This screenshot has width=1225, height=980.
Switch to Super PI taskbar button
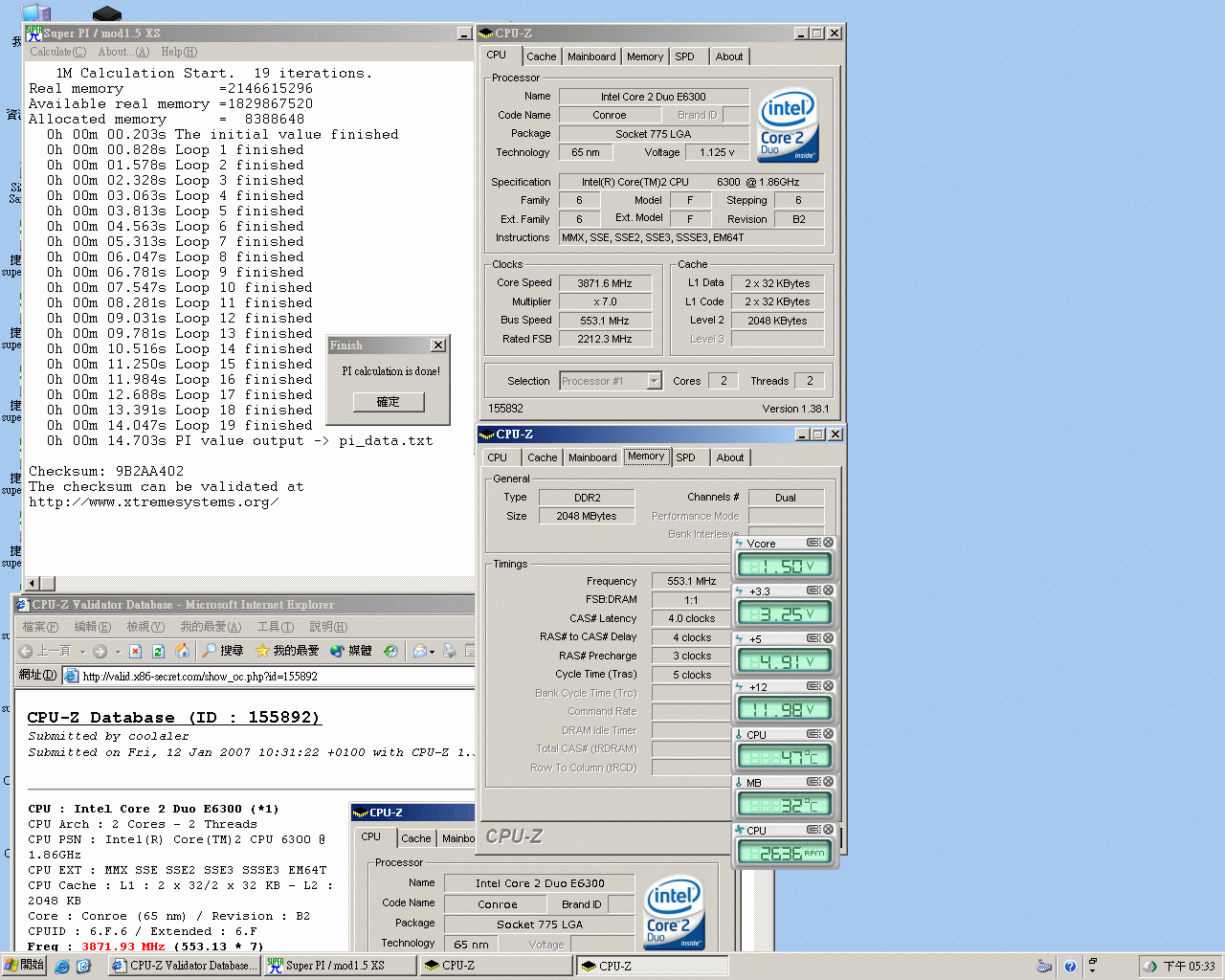[x=340, y=966]
